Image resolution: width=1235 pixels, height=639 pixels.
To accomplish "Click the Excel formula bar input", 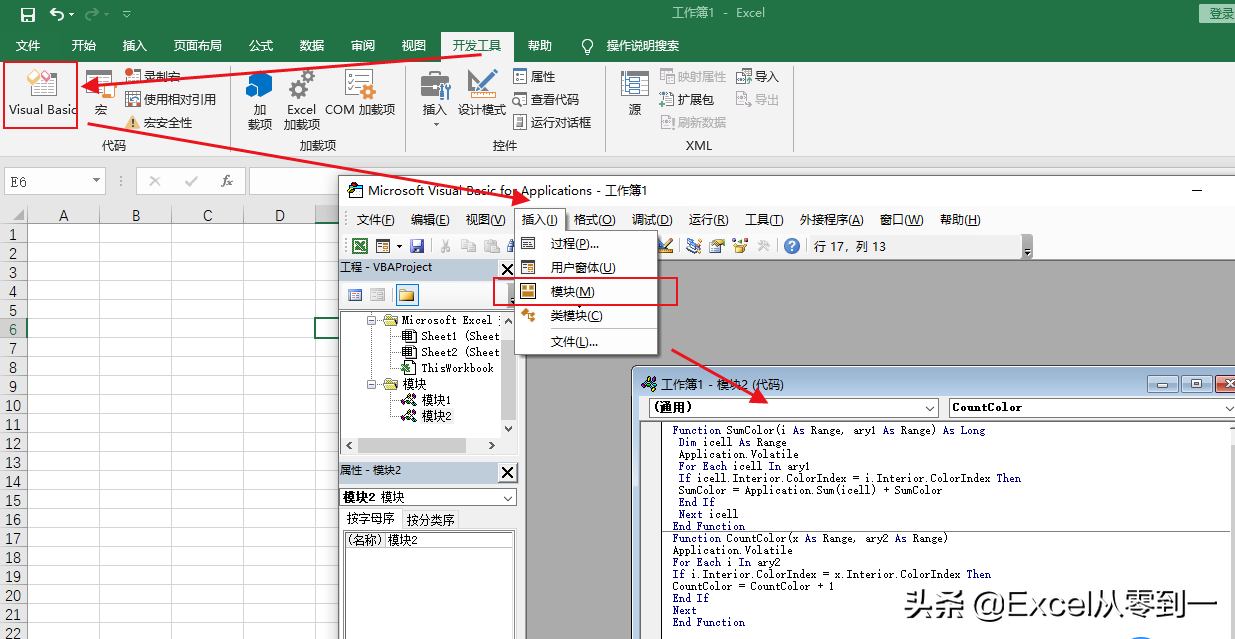I will click(x=294, y=181).
